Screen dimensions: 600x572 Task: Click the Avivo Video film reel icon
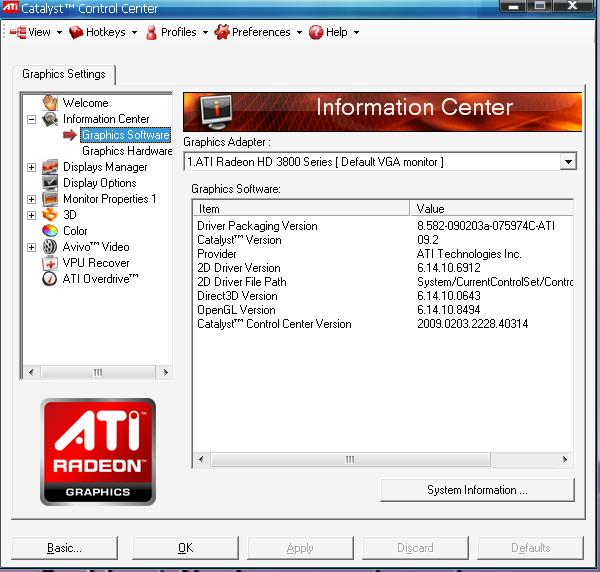[x=50, y=247]
